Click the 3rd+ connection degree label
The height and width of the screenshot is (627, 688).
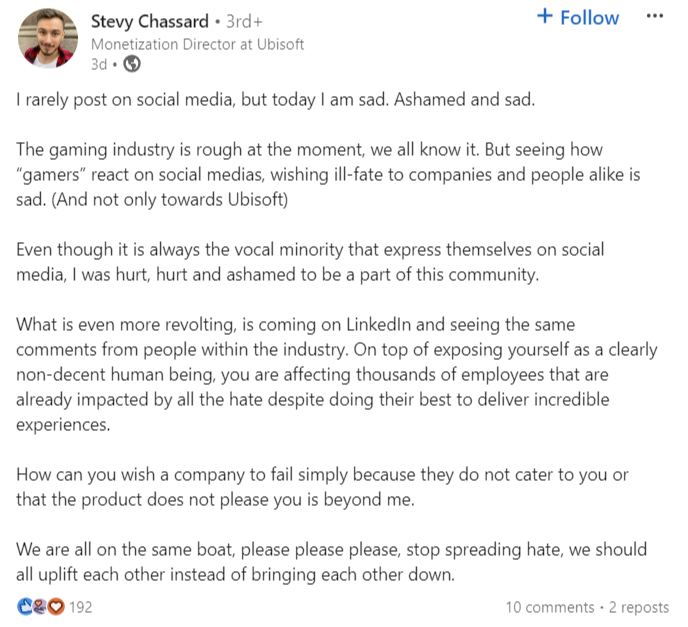point(244,21)
